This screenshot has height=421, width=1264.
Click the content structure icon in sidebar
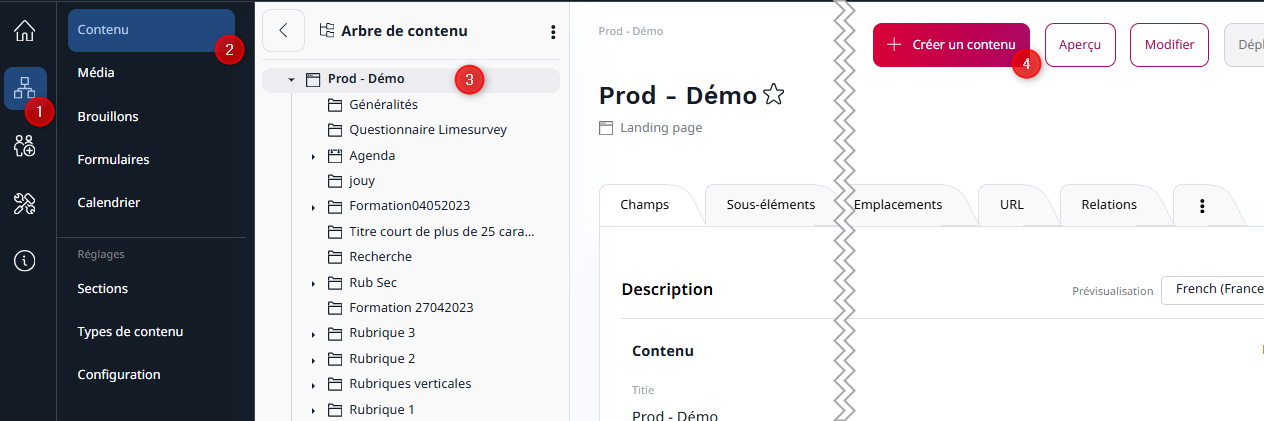pos(24,88)
